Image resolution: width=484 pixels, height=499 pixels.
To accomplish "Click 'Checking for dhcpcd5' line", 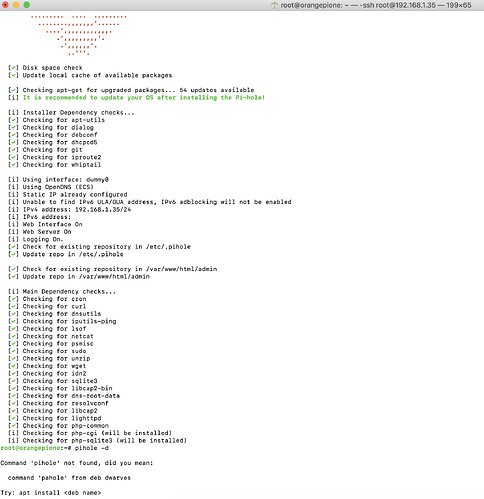I will (53, 142).
